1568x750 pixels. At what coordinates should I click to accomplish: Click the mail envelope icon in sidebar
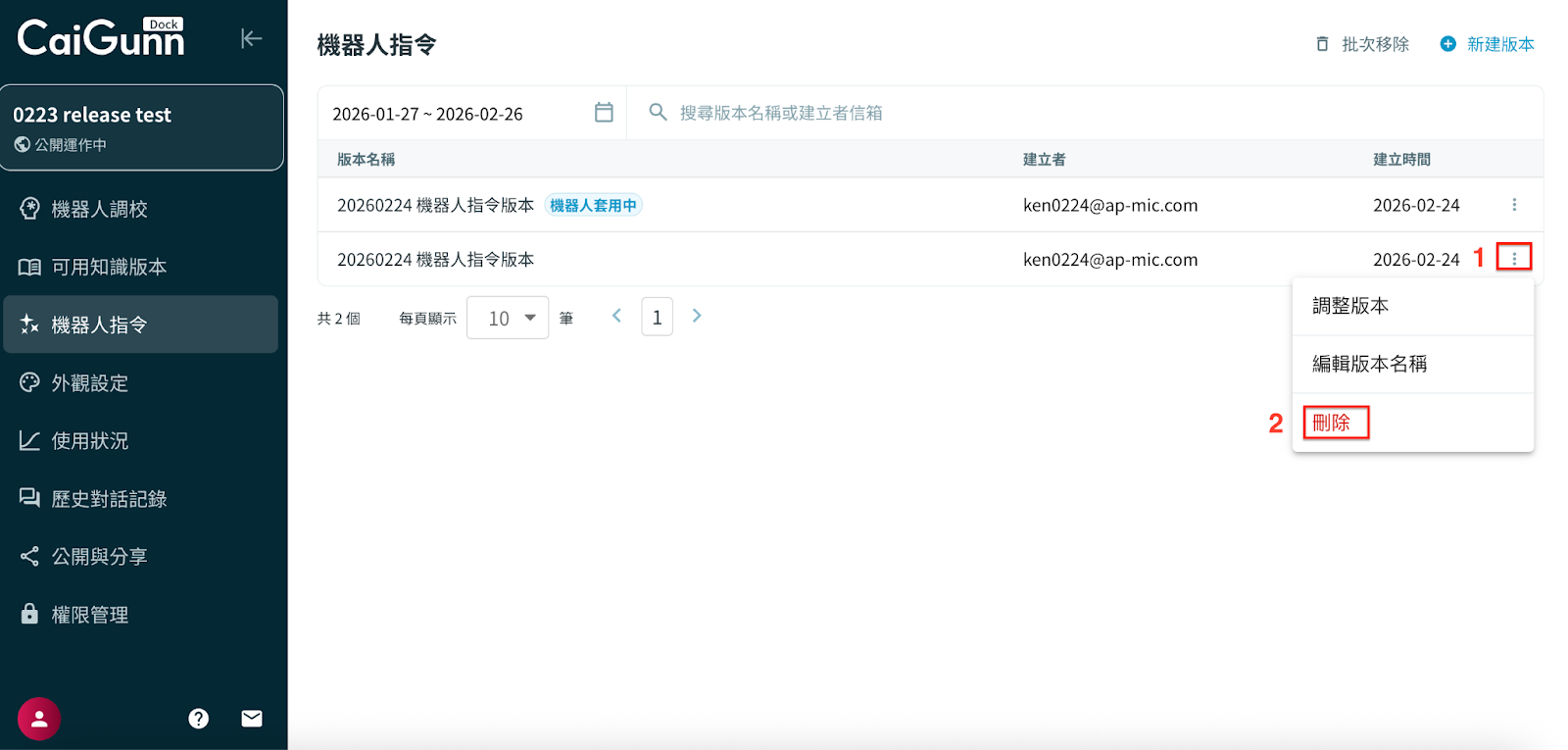click(x=252, y=719)
